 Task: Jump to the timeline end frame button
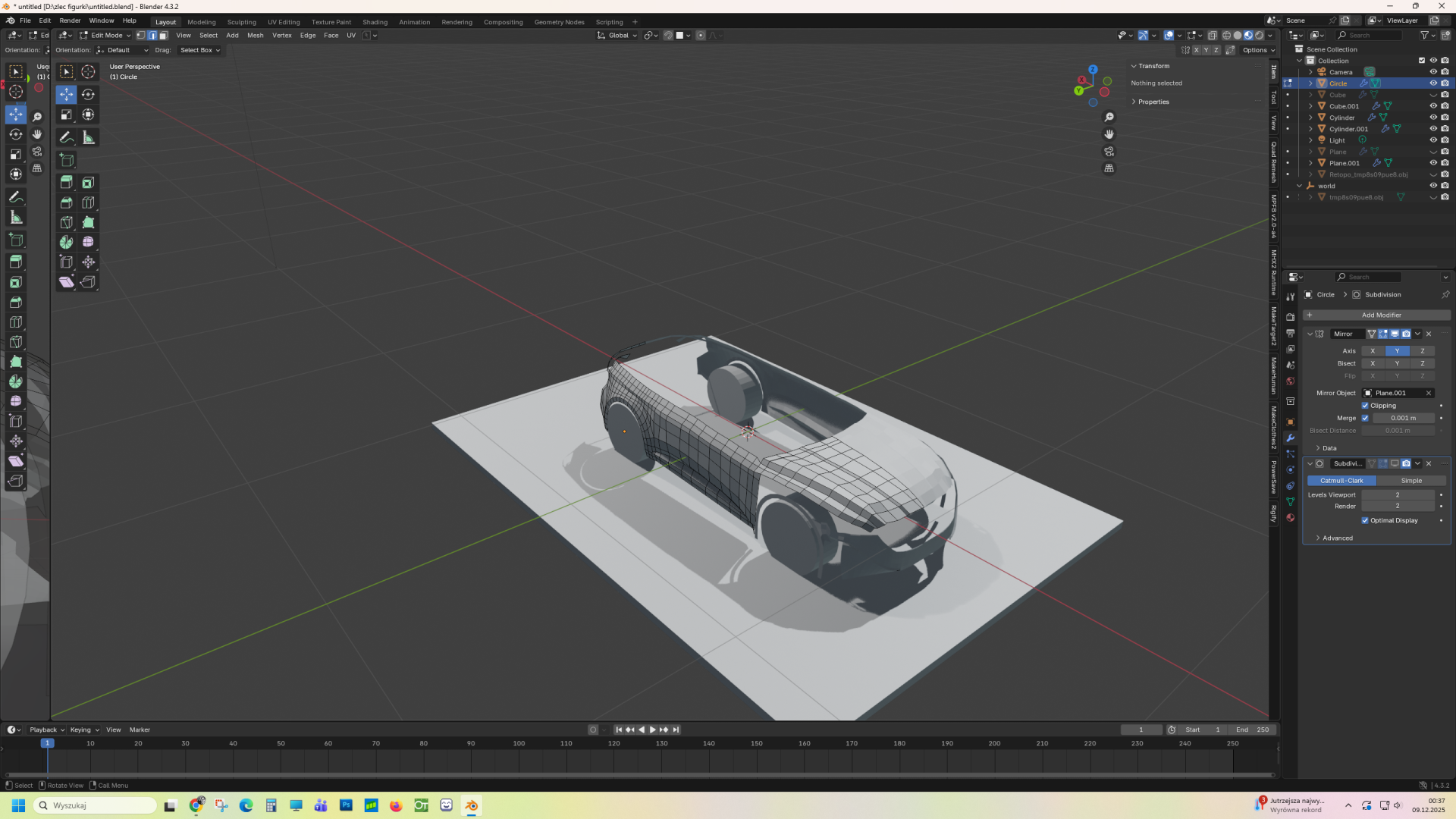tap(676, 730)
